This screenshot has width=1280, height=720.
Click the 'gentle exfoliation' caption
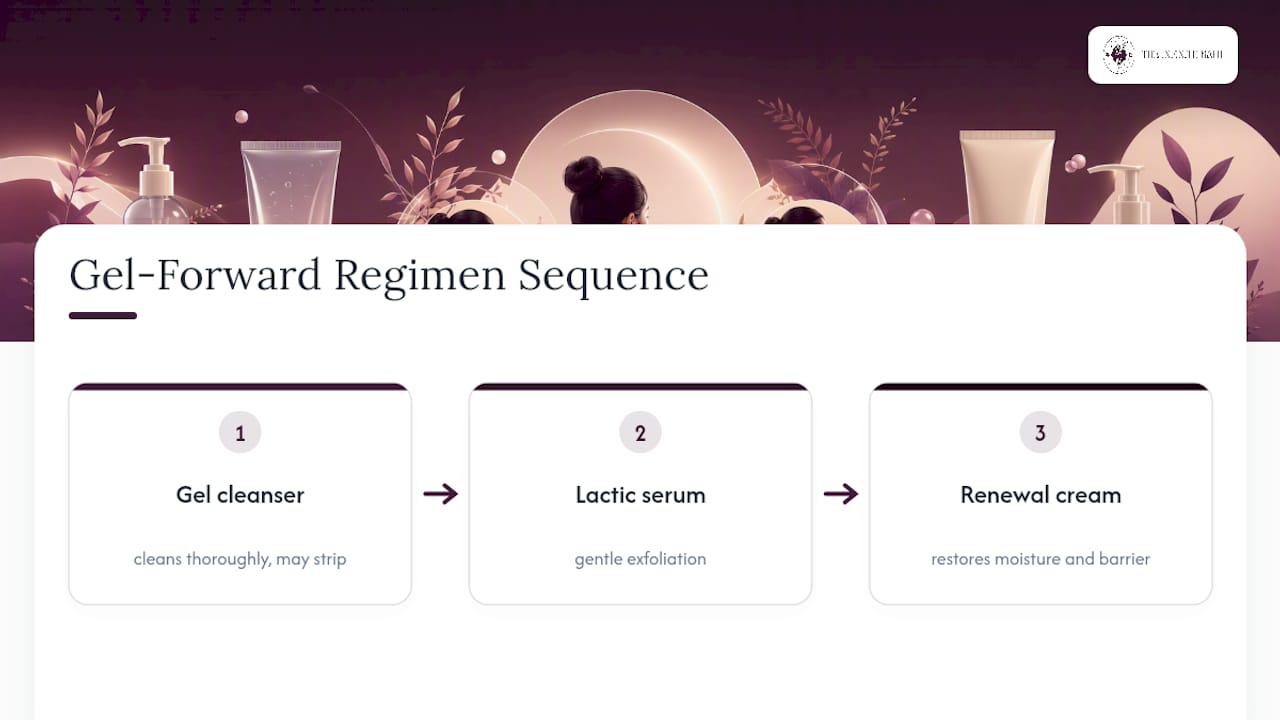coord(640,559)
